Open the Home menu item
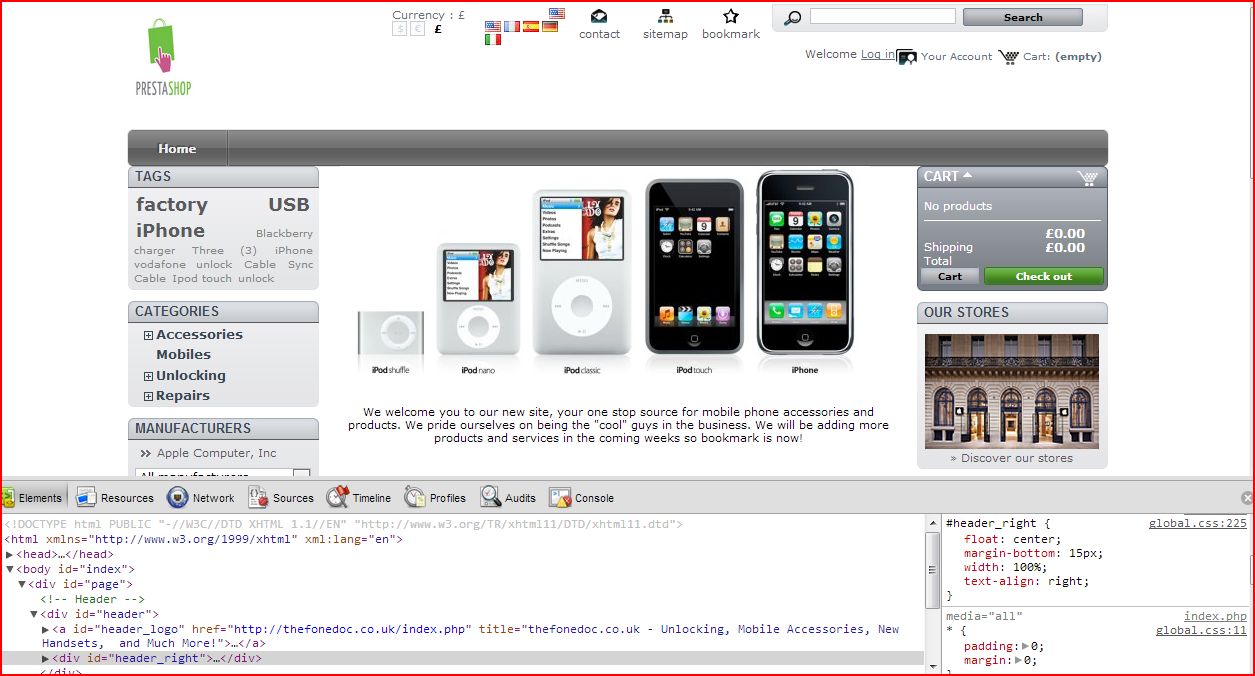This screenshot has height=676, width=1255. pyautogui.click(x=177, y=149)
